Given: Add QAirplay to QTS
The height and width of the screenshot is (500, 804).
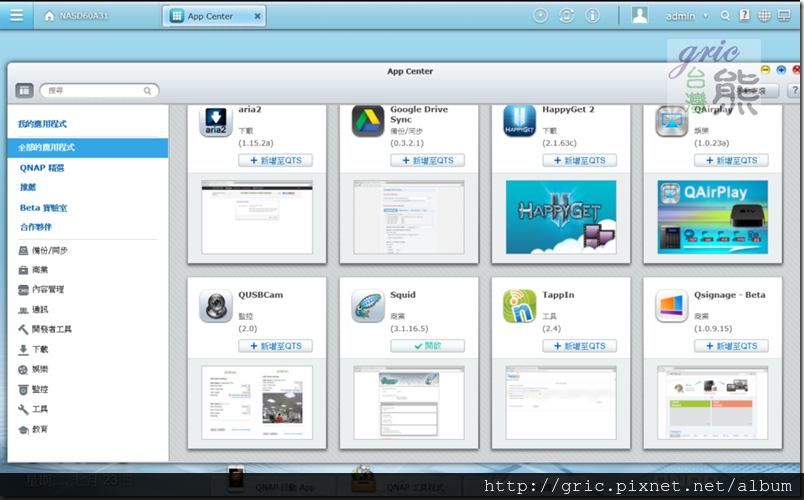Looking at the screenshot, I should click(x=731, y=161).
